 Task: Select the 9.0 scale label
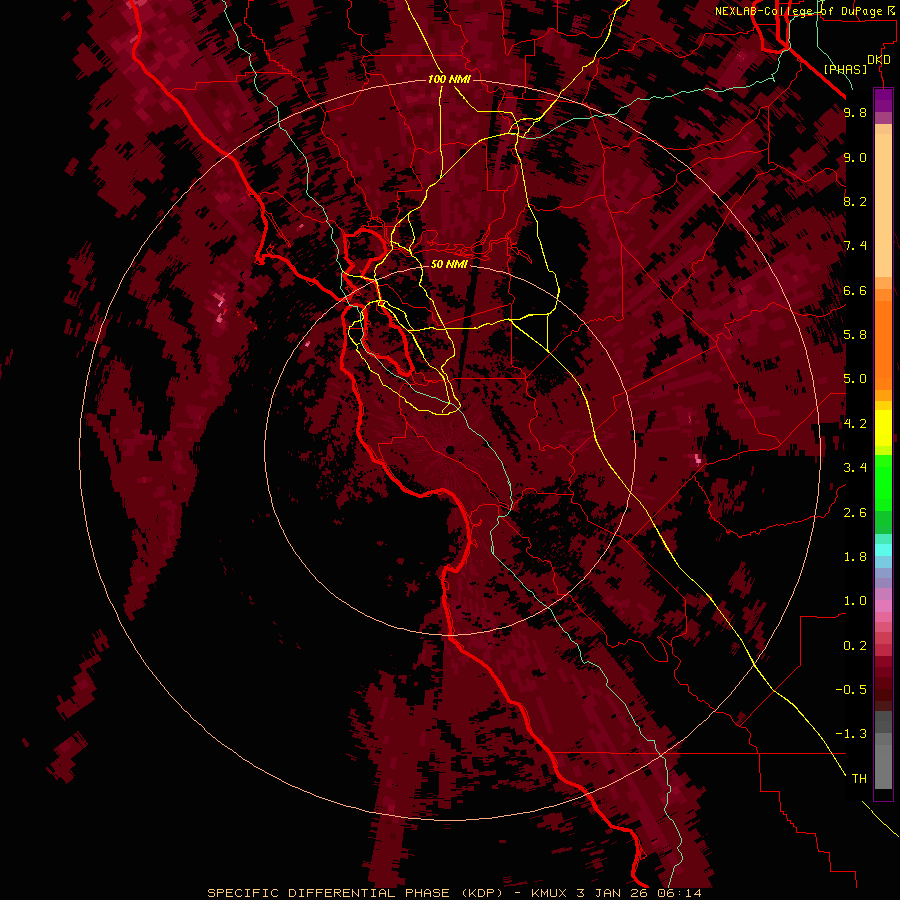[x=855, y=157]
